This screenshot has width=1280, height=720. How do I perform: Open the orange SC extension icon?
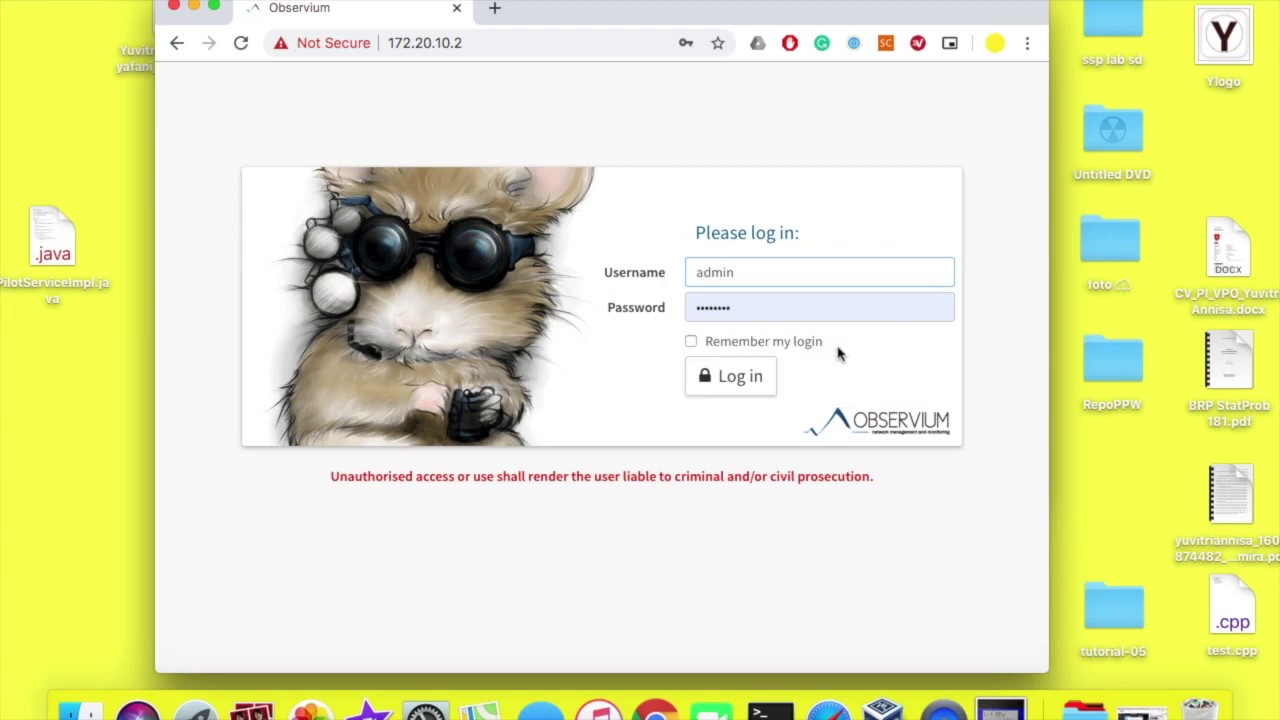[886, 43]
